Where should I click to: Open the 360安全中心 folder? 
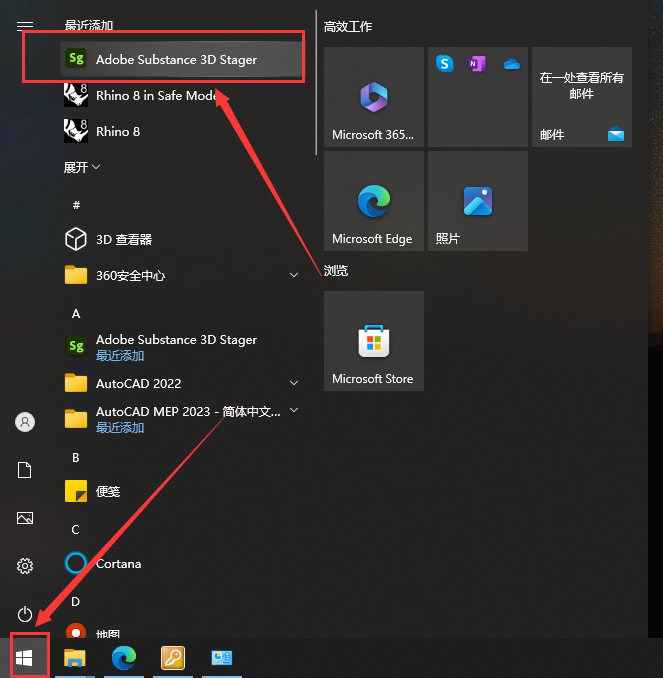[x=181, y=275]
